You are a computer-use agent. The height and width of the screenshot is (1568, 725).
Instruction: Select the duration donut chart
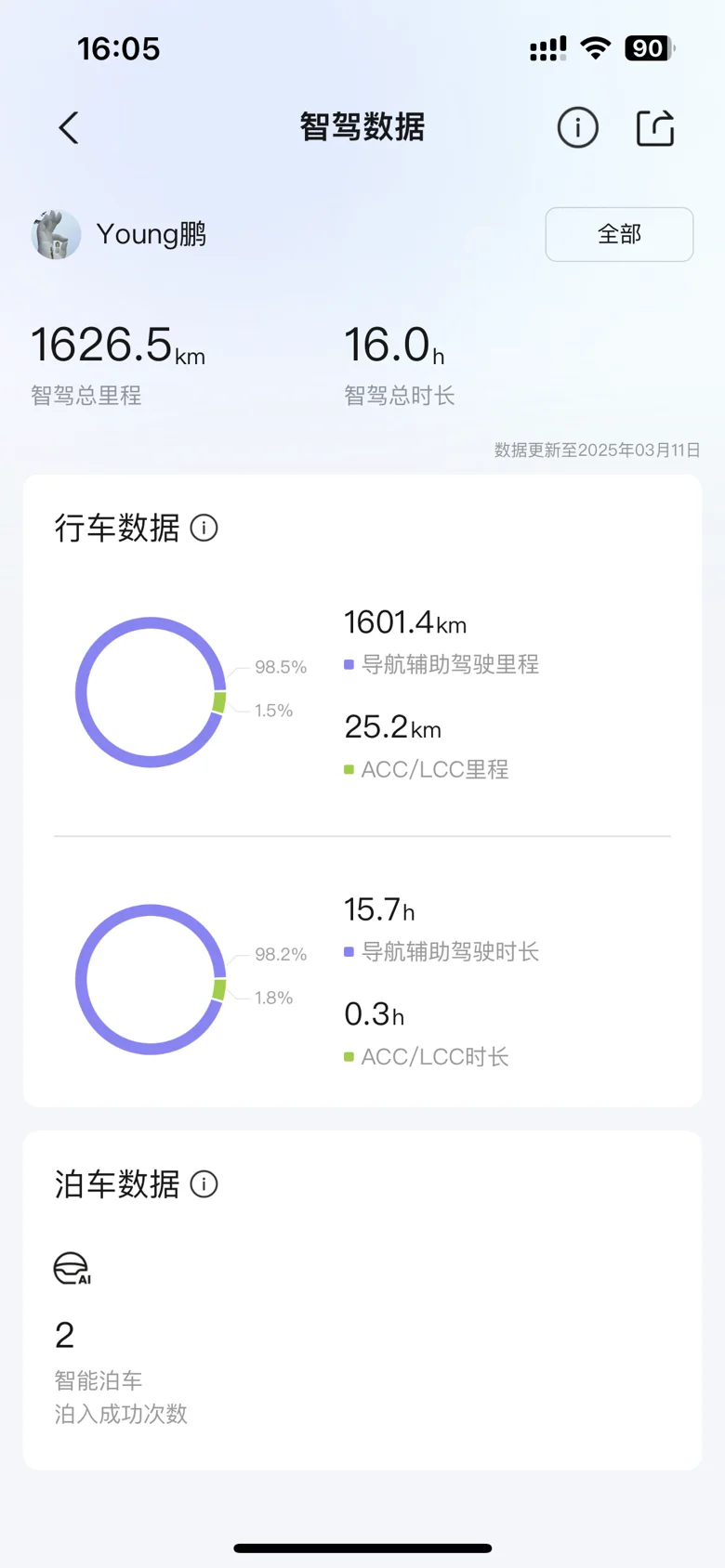[151, 979]
